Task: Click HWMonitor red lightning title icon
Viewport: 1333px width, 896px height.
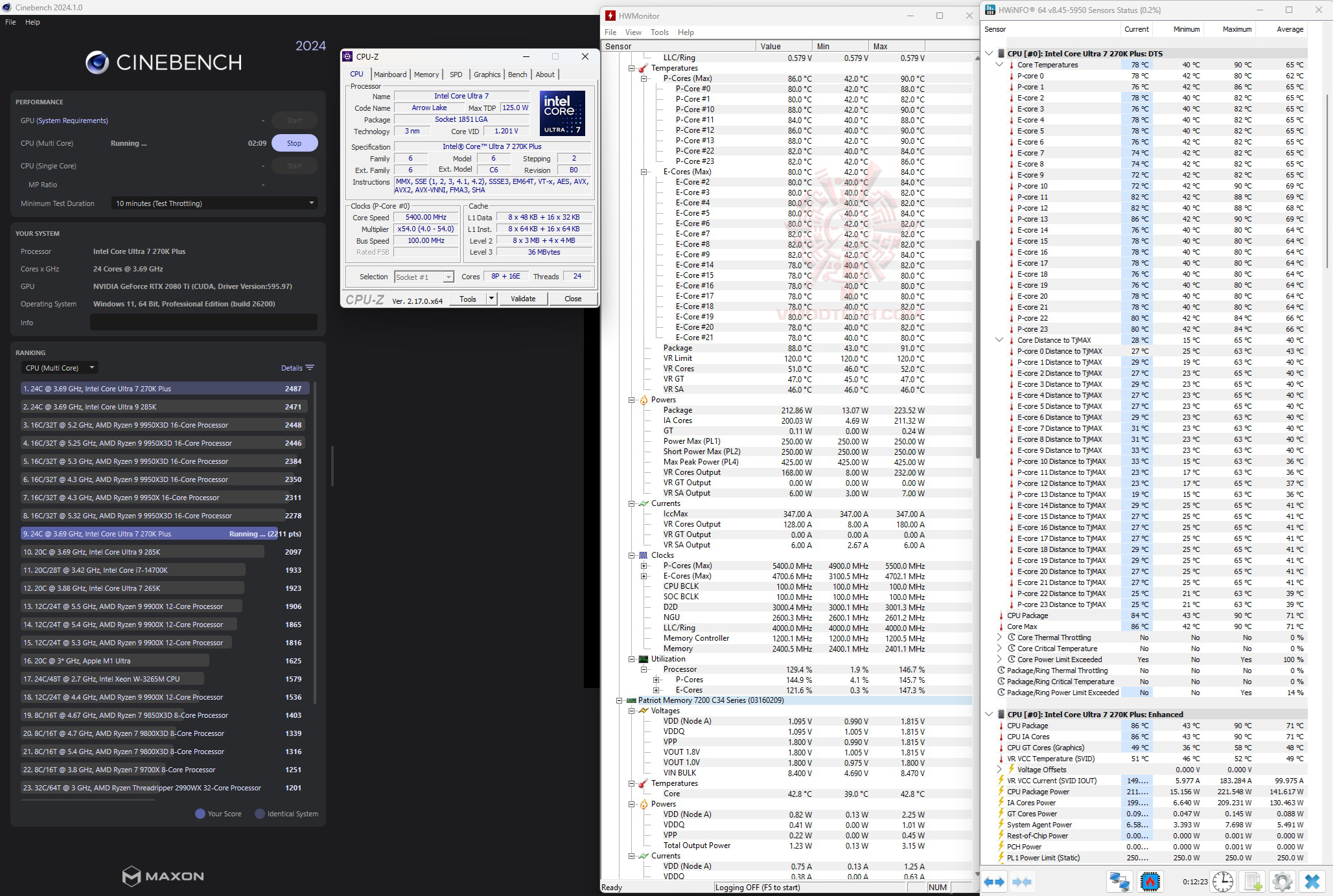Action: 610,16
